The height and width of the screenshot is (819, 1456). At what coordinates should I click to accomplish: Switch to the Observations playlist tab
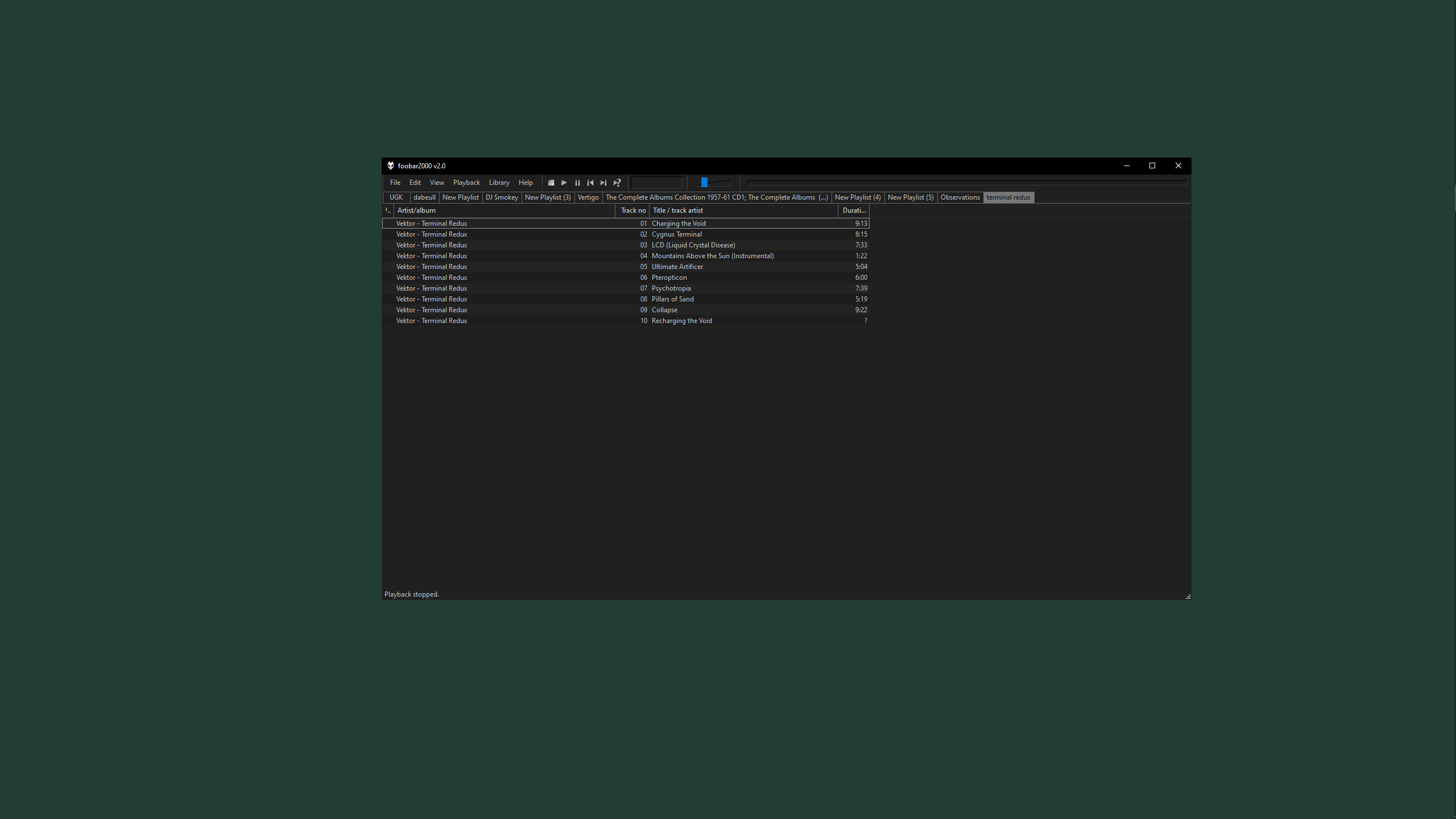960,197
